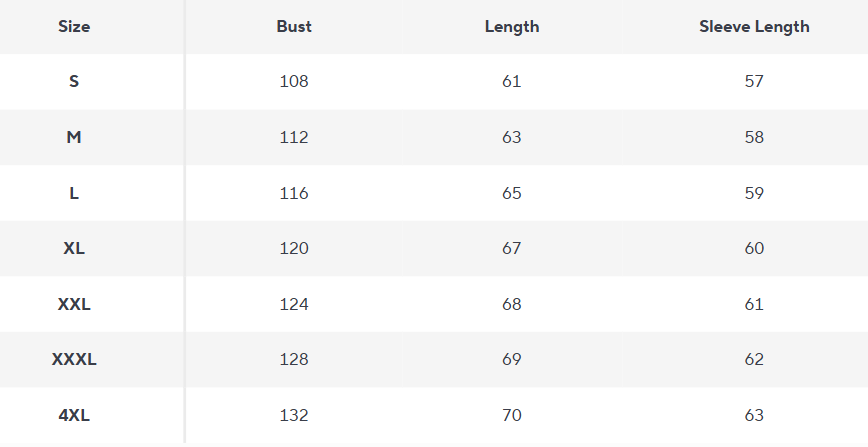This screenshot has width=868, height=447.
Task: Click length value 70 for size 4XL
Action: point(512,415)
